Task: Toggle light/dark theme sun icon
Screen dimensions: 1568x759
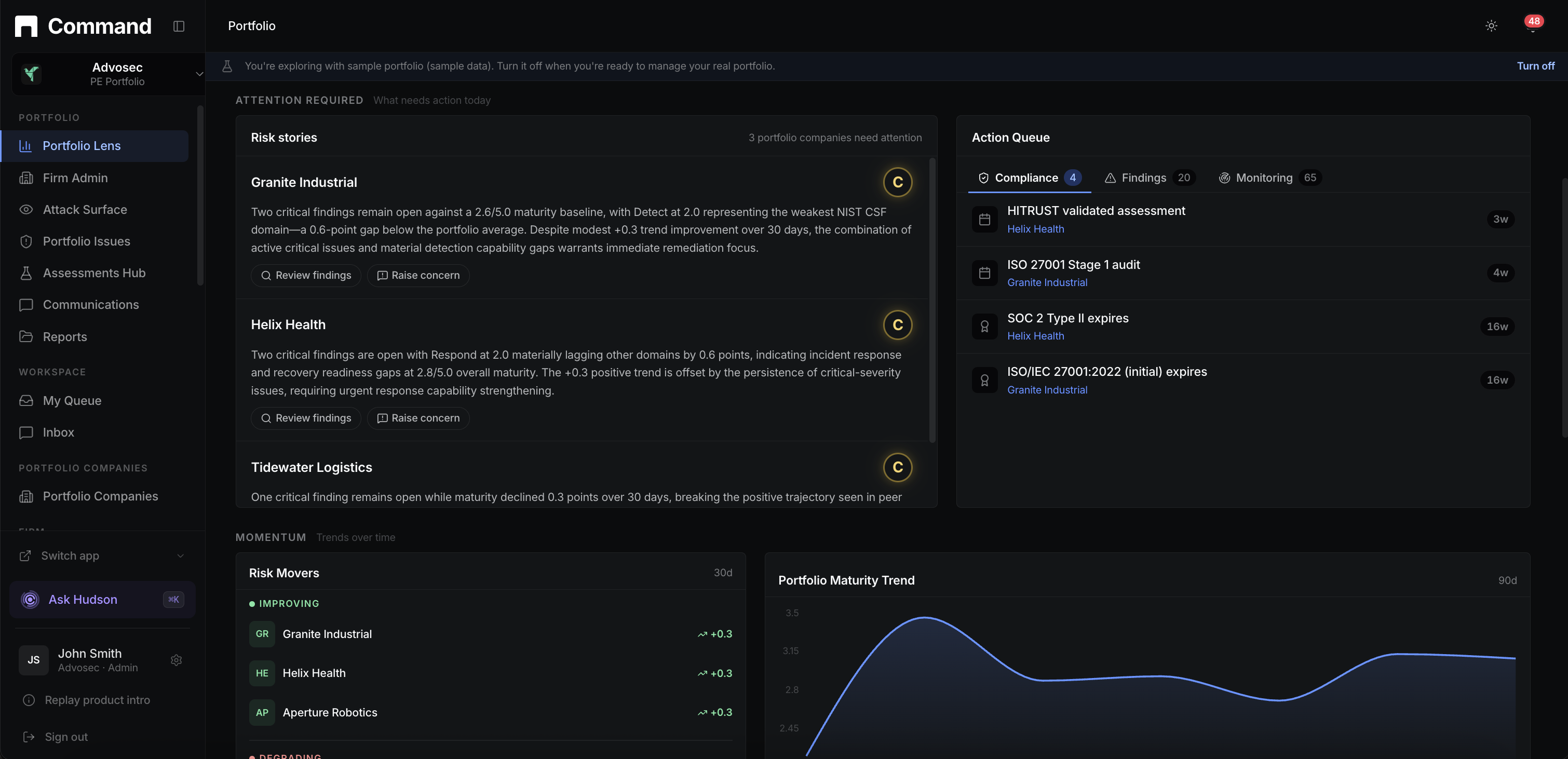Action: tap(1491, 25)
